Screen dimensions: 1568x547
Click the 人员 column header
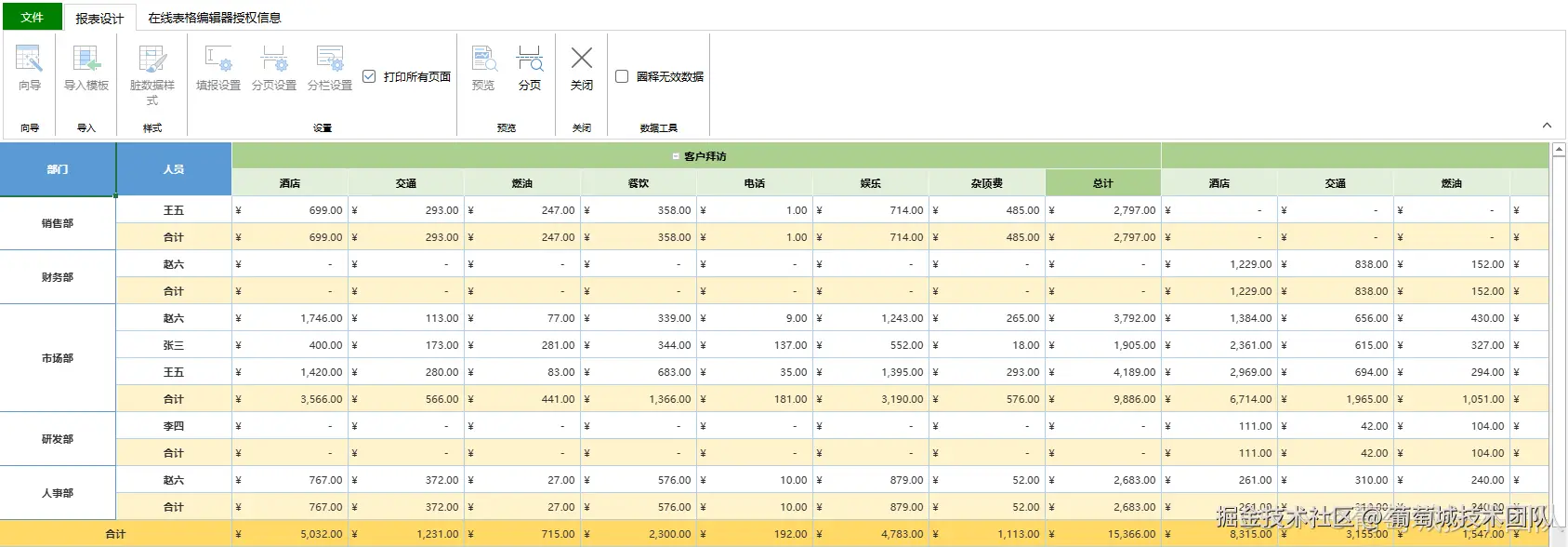pyautogui.click(x=174, y=169)
